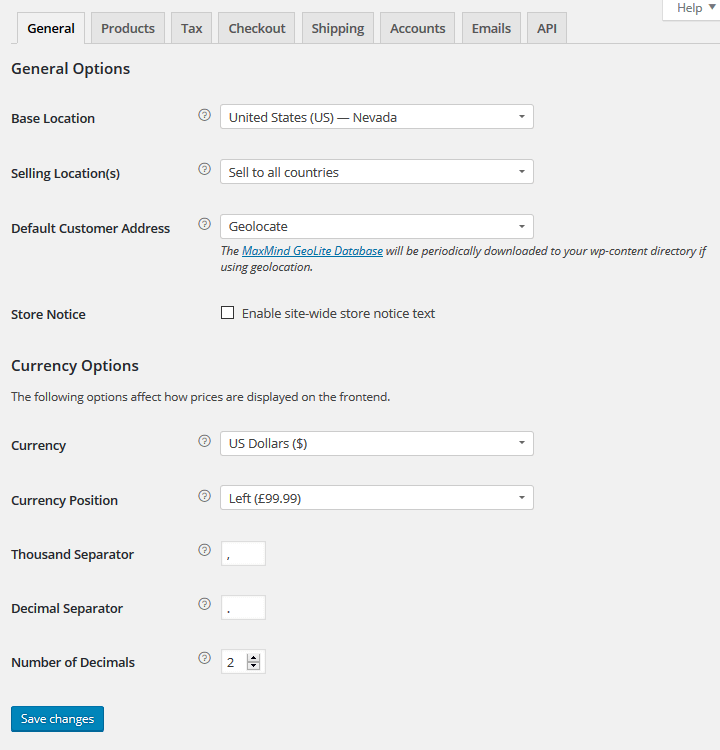Switch to the Products tab
The image size is (720, 750).
tap(128, 28)
